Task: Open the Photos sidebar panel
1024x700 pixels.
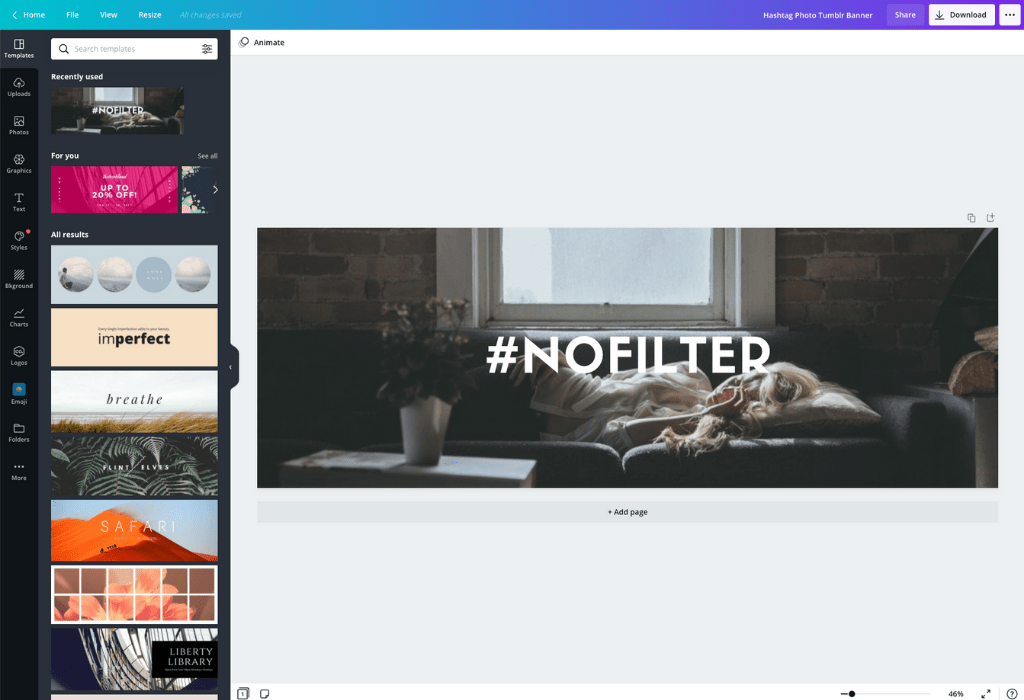Action: pos(19,125)
